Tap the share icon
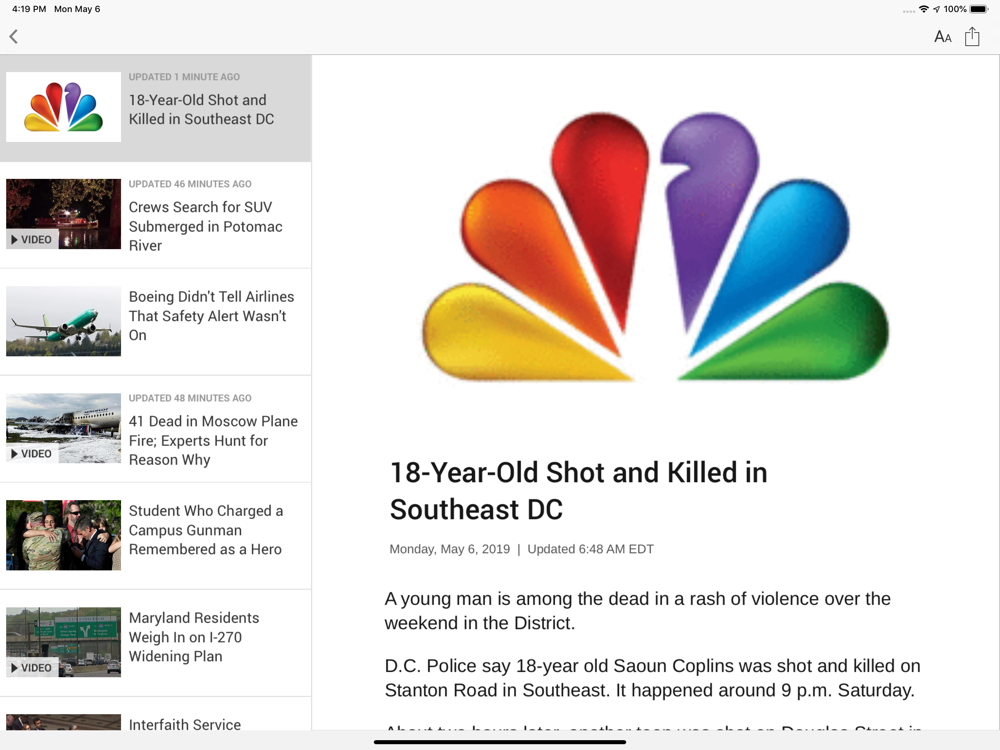 coord(972,36)
